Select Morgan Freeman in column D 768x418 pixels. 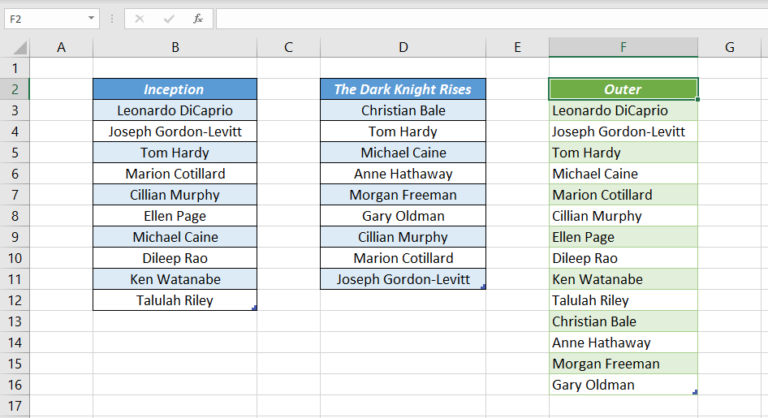tap(403, 195)
